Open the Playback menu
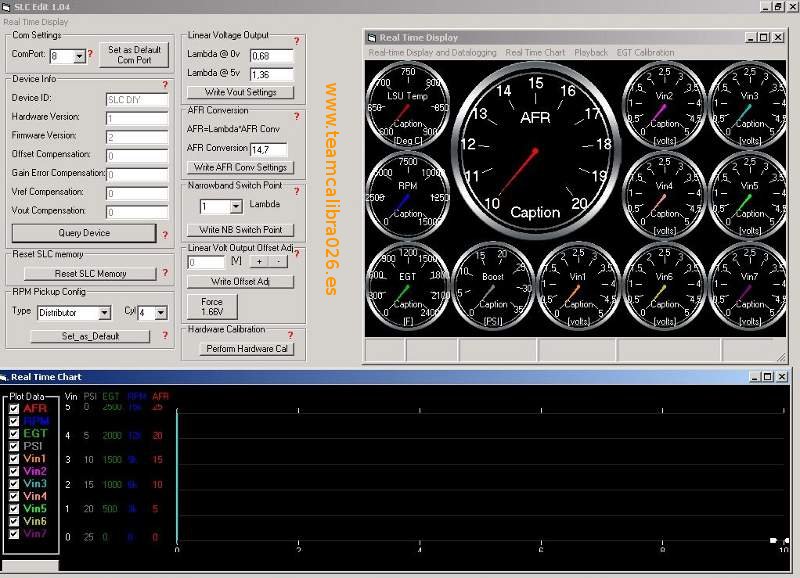 click(x=590, y=52)
